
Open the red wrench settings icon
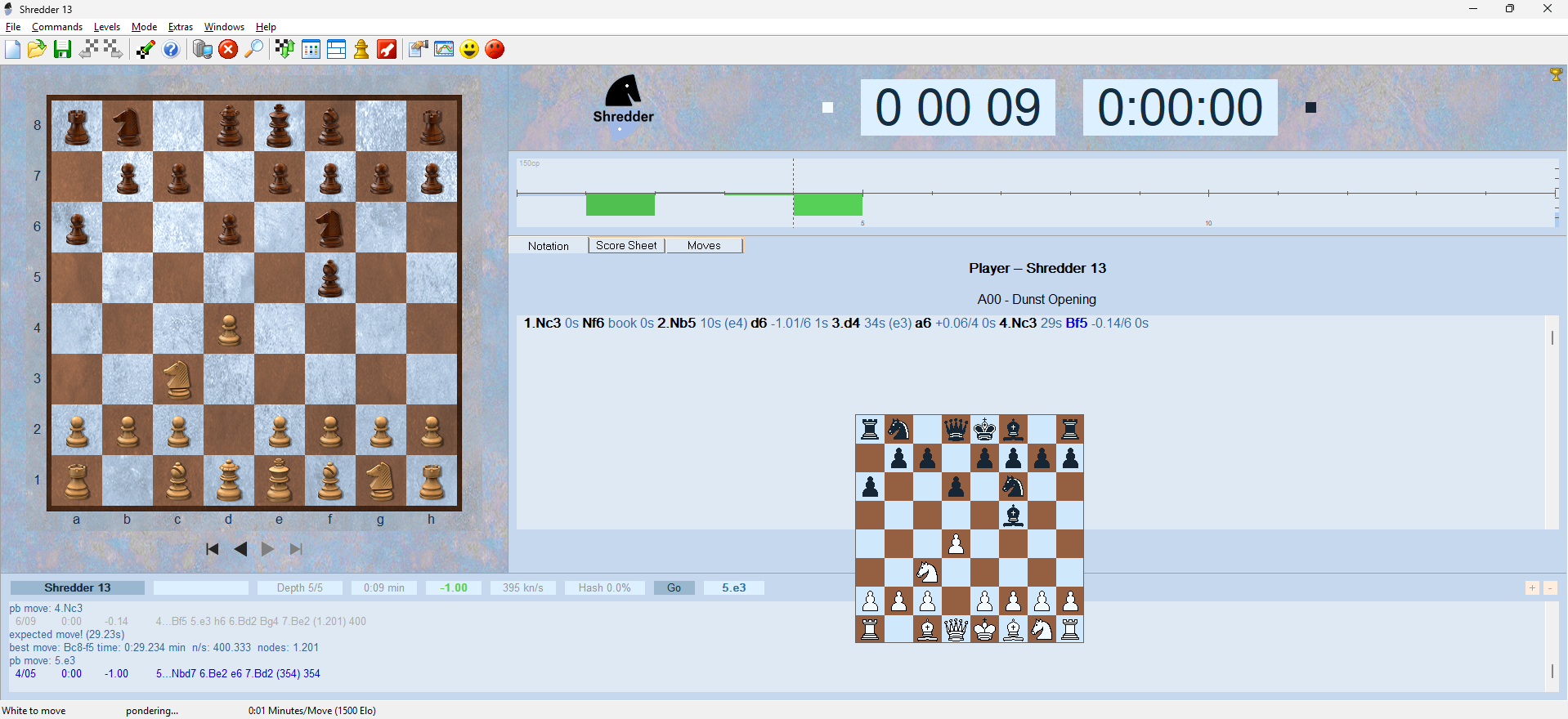(x=387, y=50)
